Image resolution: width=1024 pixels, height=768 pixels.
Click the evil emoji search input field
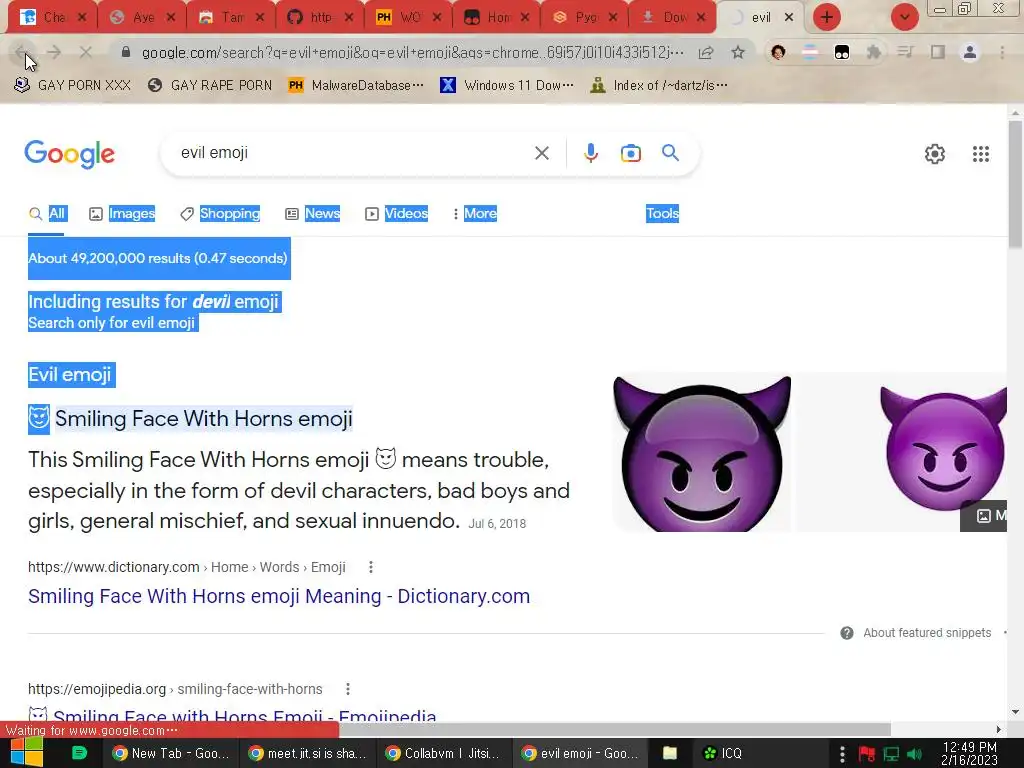353,153
